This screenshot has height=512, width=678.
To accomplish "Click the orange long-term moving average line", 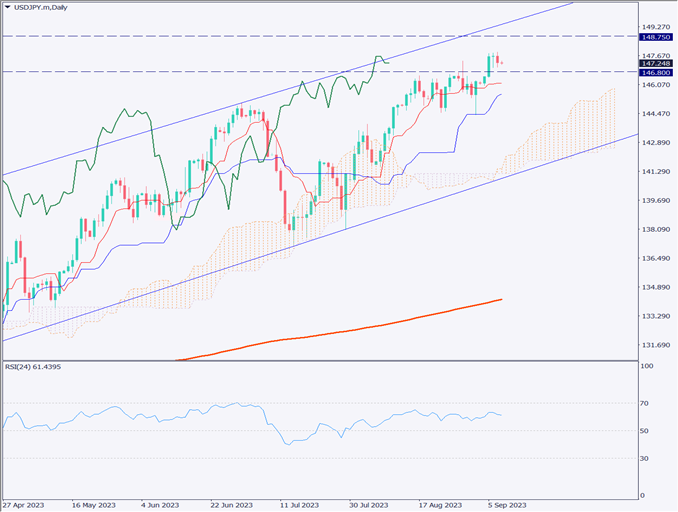I will coord(350,330).
